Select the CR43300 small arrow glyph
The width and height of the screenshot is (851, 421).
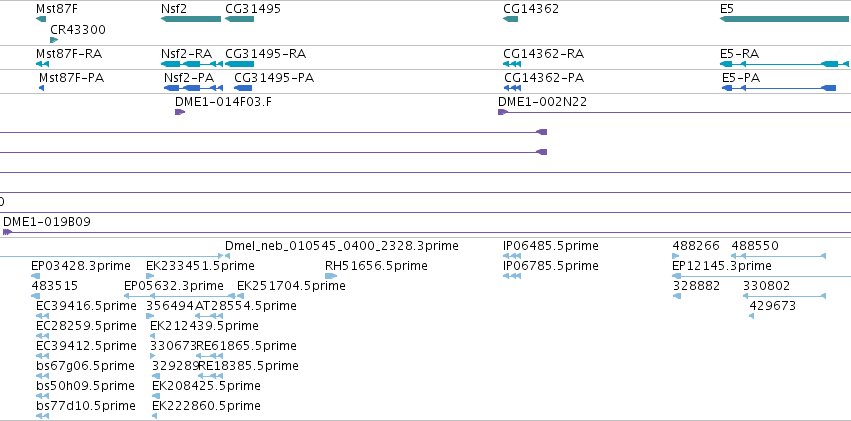pyautogui.click(x=54, y=40)
